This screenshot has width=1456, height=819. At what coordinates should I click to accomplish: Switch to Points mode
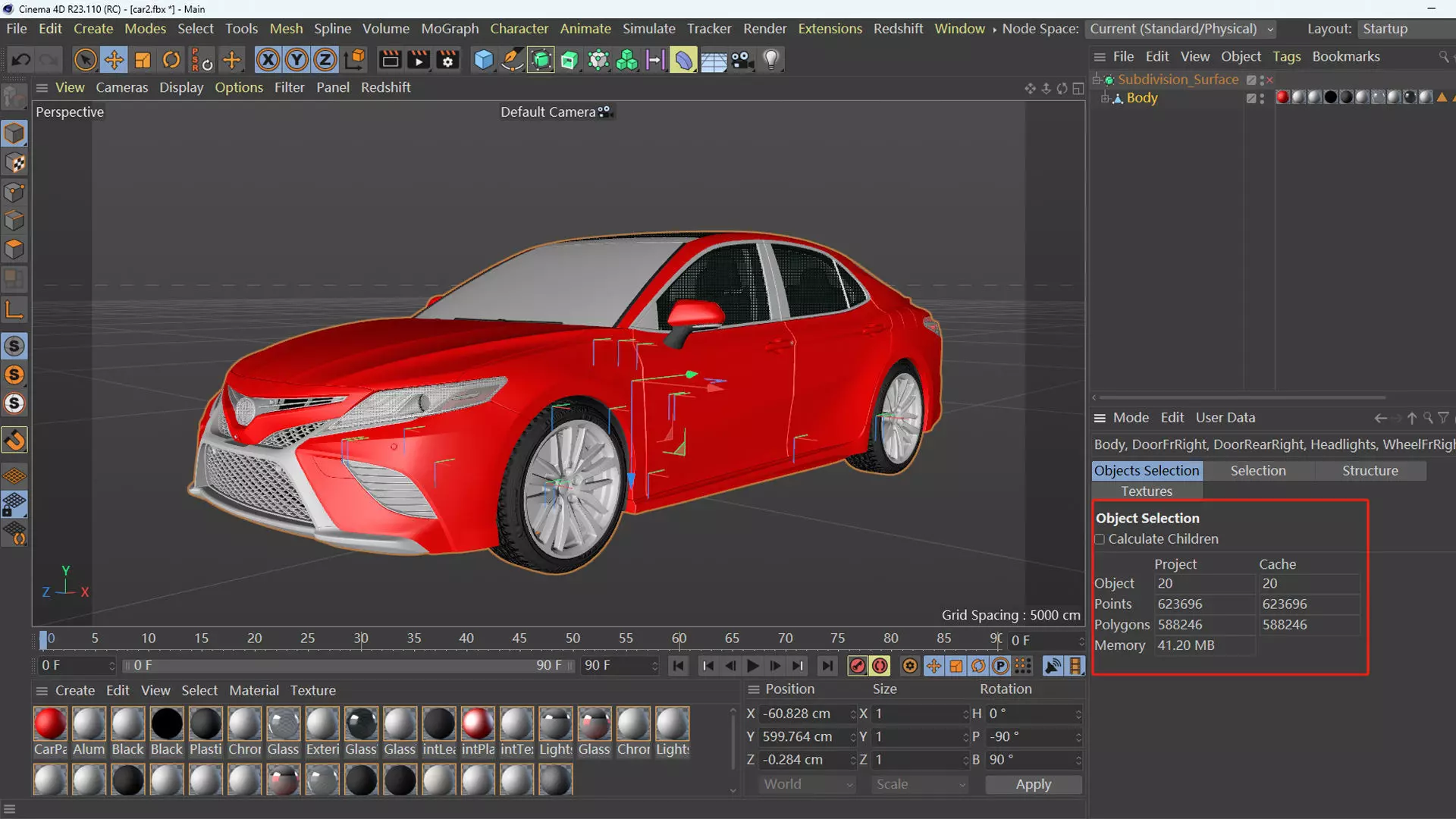tap(14, 192)
